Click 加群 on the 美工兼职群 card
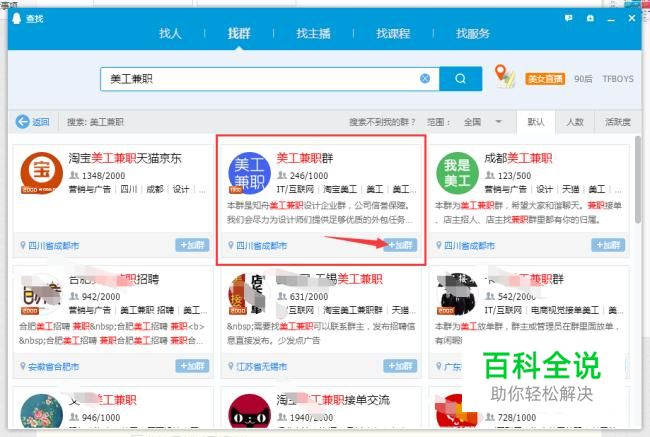The height and width of the screenshot is (437, 650). pyautogui.click(x=400, y=245)
